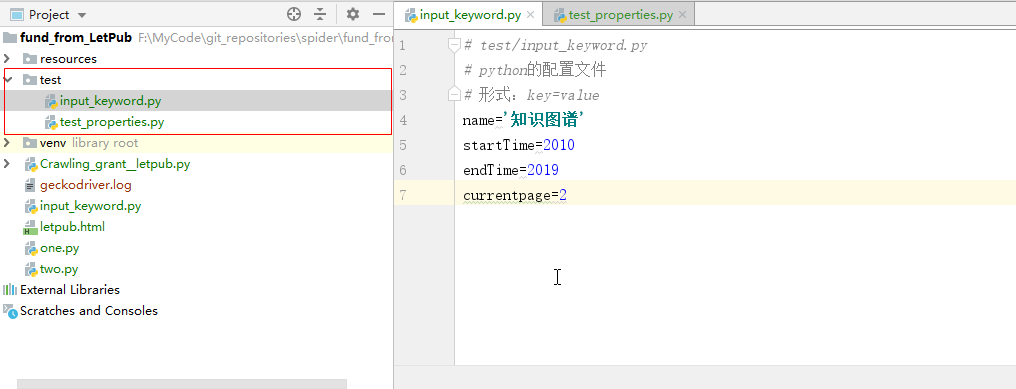Screen dimensions: 1016x389
Task: Select root-level input_keyword.py file
Action: (x=90, y=206)
